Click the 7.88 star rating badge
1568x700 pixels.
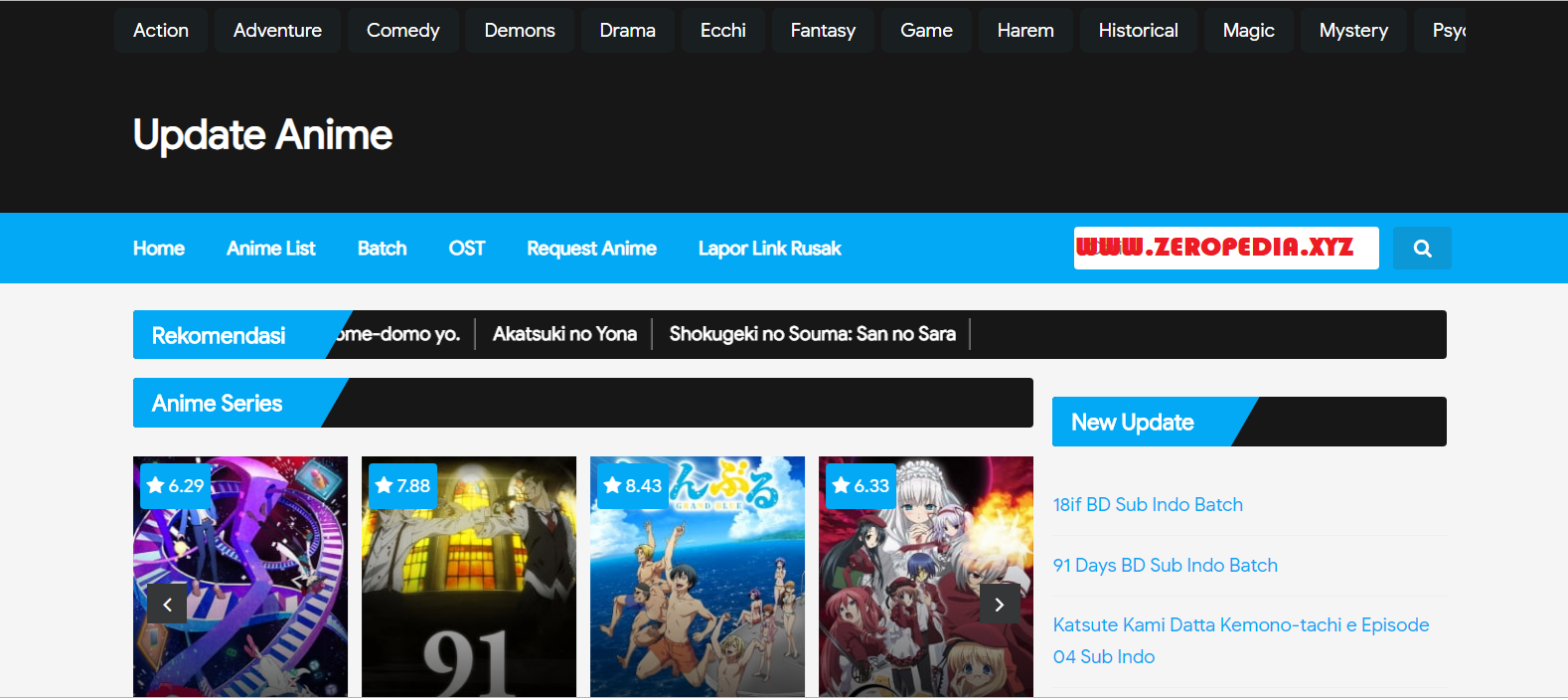[x=403, y=486]
